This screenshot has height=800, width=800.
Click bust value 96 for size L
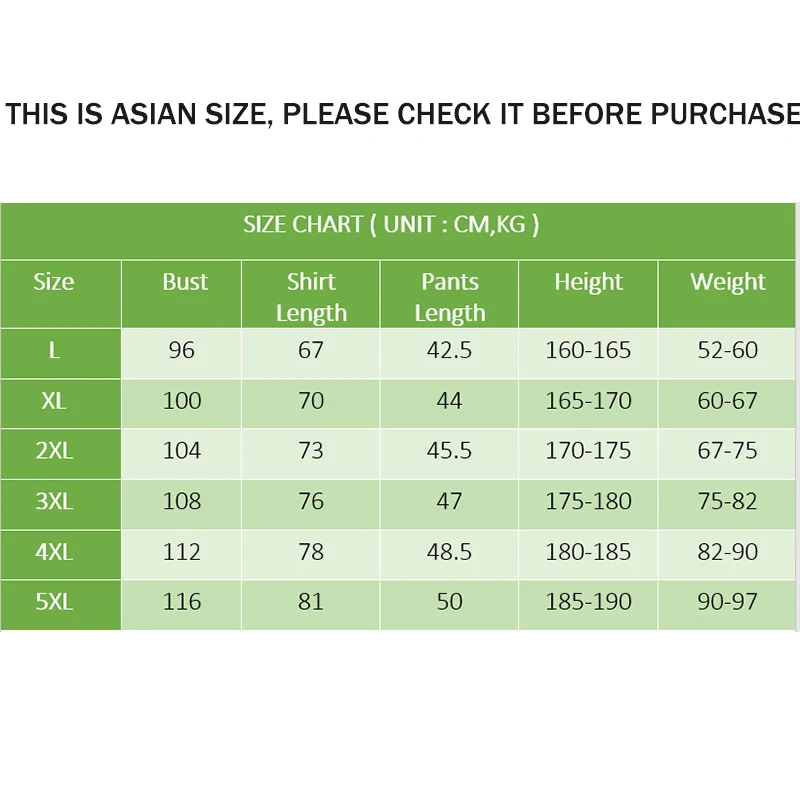pyautogui.click(x=182, y=350)
